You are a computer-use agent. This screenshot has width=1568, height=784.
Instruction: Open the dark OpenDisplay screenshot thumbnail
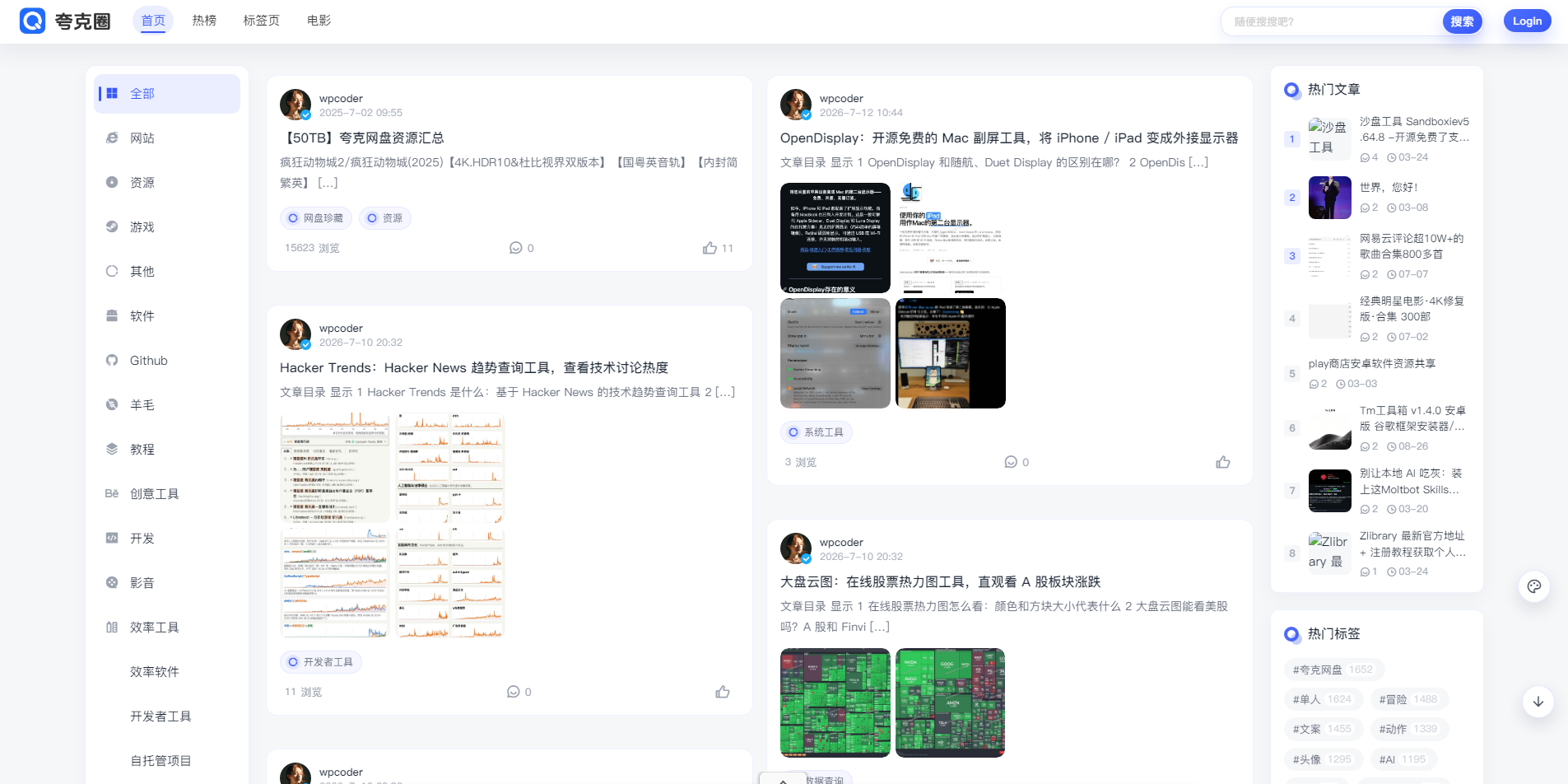tap(835, 238)
